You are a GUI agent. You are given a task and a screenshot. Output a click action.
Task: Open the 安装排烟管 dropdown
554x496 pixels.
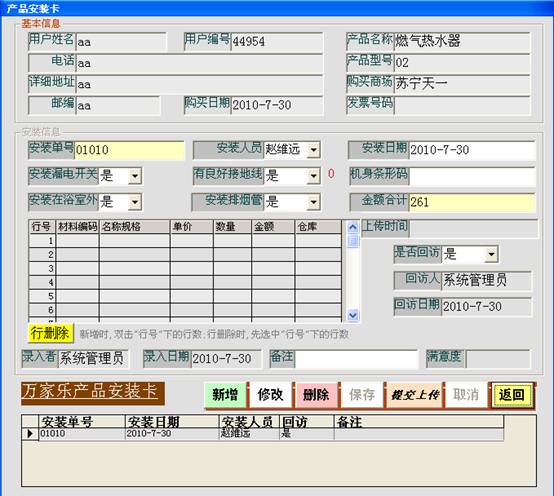pos(313,202)
